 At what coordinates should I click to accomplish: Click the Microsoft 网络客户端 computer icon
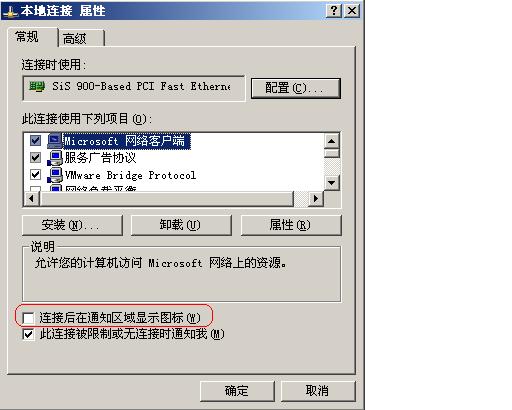(x=55, y=141)
